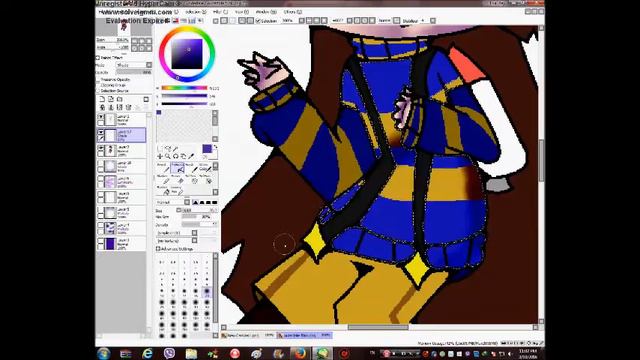Pick the Eyedropper color picker tool

pyautogui.click(x=191, y=156)
